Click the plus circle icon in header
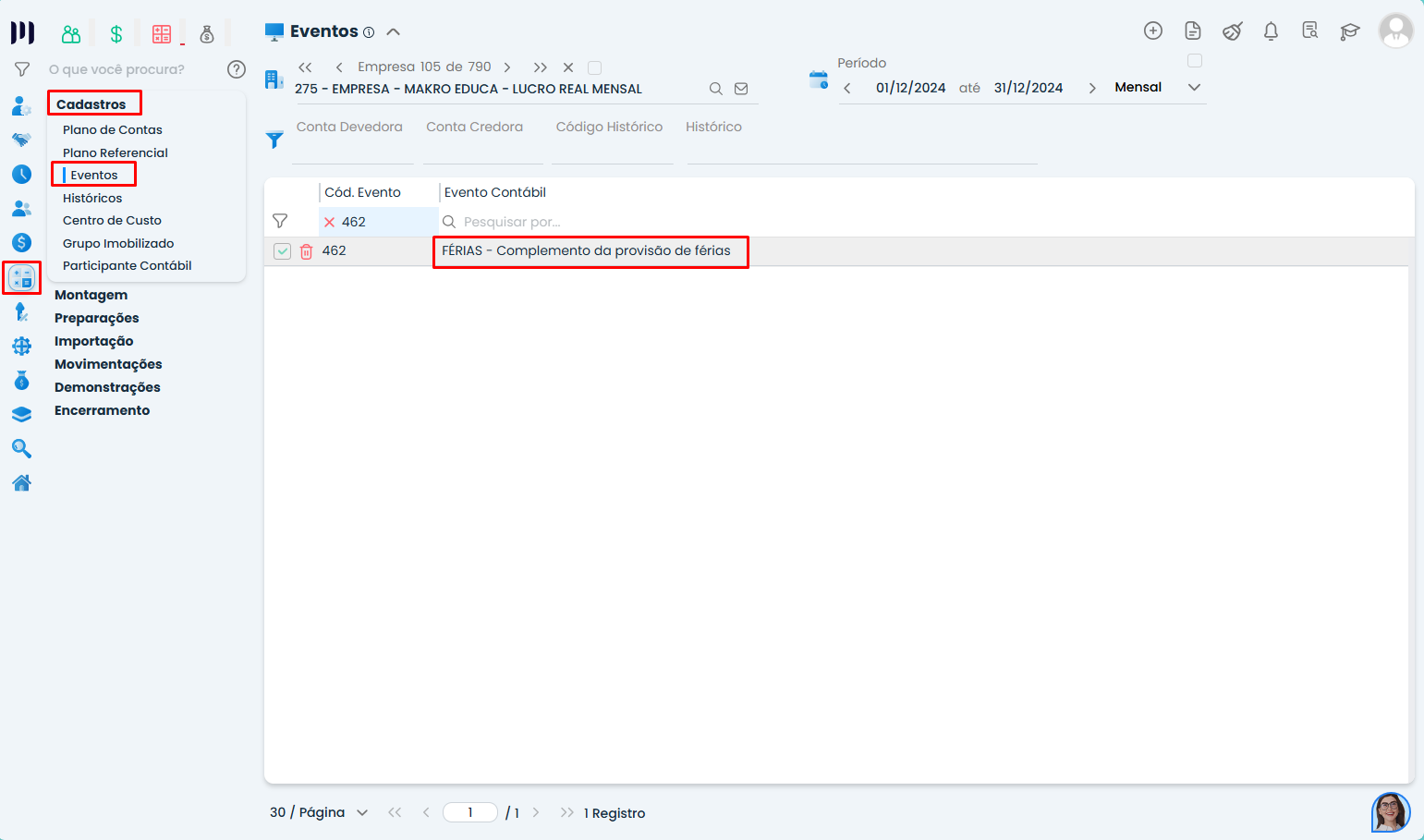 1152,30
